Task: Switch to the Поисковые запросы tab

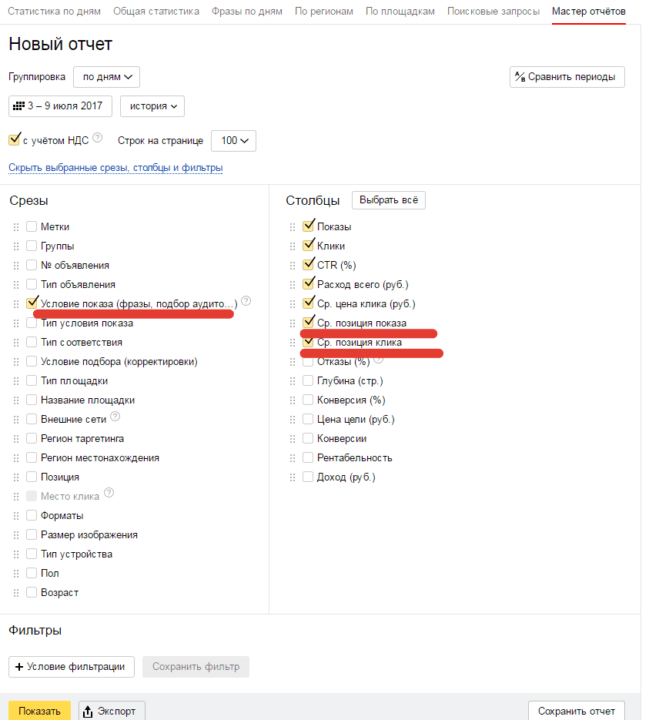Action: pos(493,11)
